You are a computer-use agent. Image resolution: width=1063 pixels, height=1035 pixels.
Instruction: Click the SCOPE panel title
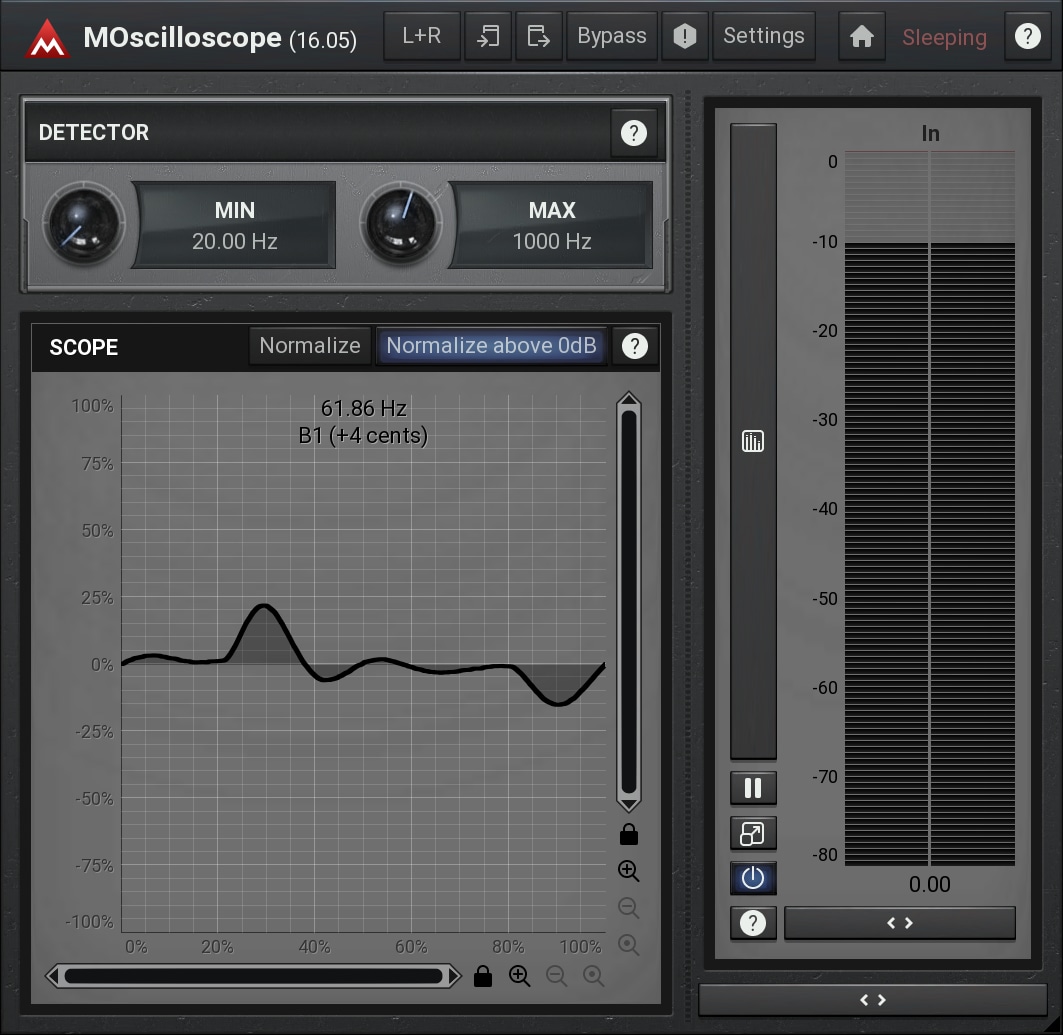[84, 347]
